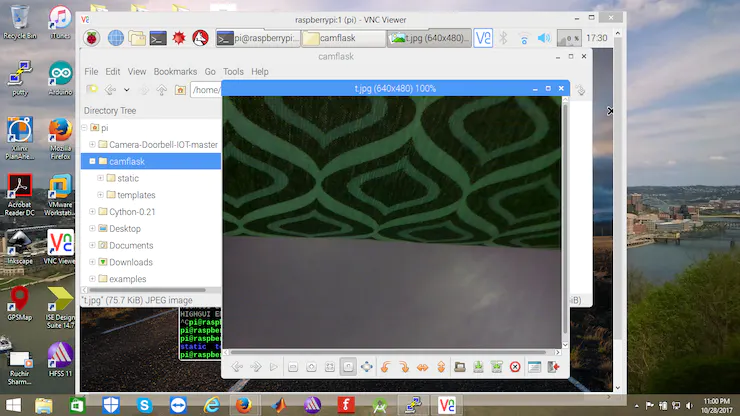Expand Camera-Doorbell-IOT-master folder
The width and height of the screenshot is (740, 416).
pyautogui.click(x=92, y=144)
